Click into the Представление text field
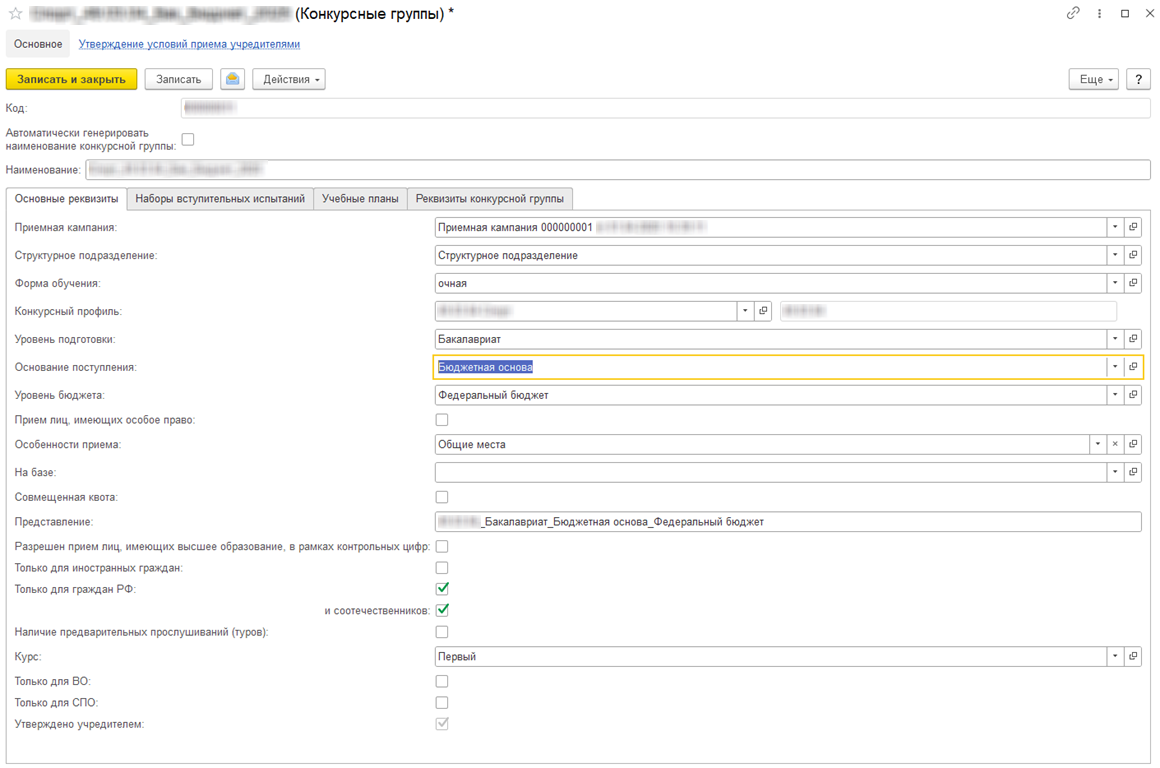 coord(788,522)
